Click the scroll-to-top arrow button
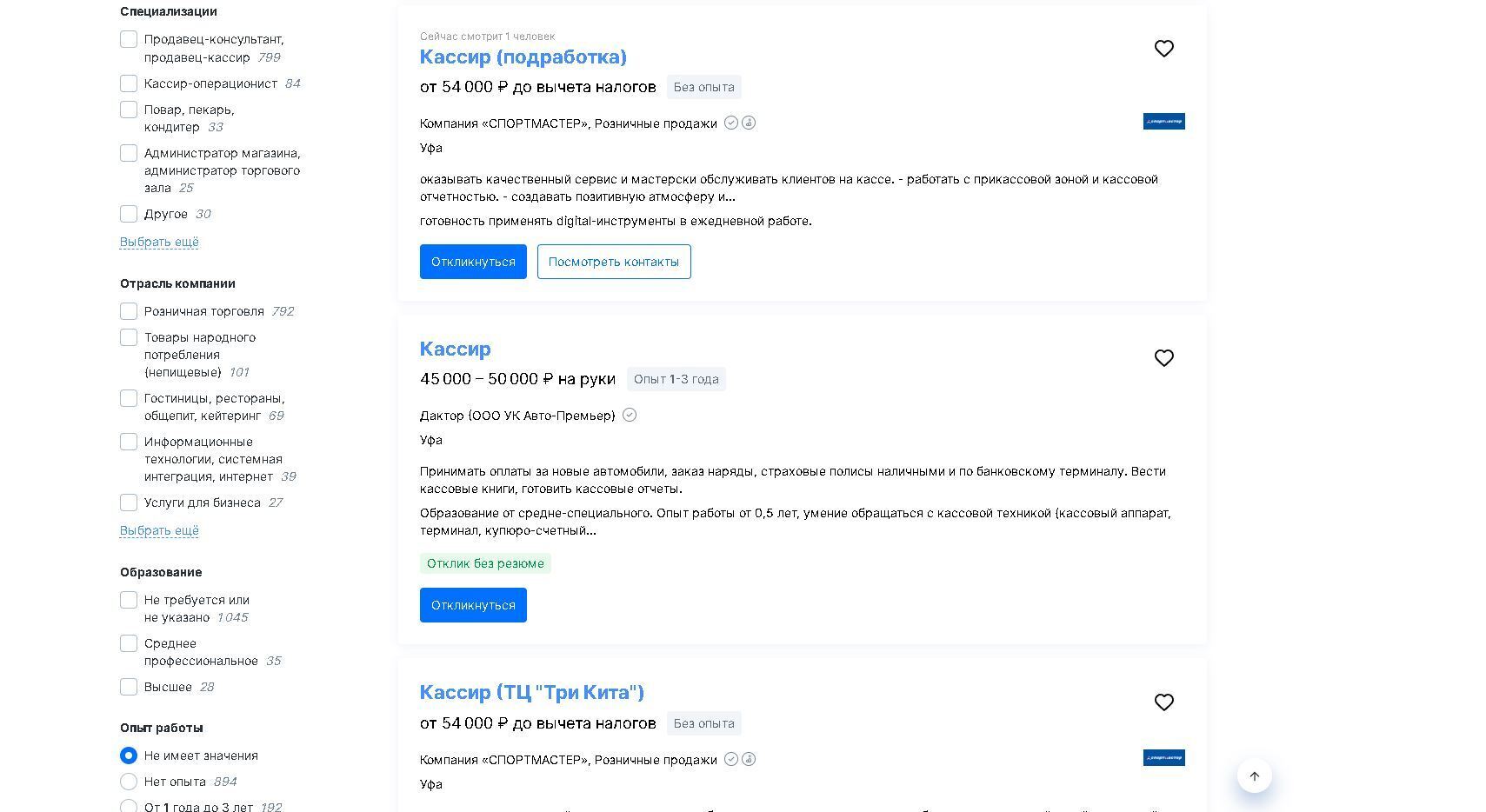 click(x=1254, y=775)
